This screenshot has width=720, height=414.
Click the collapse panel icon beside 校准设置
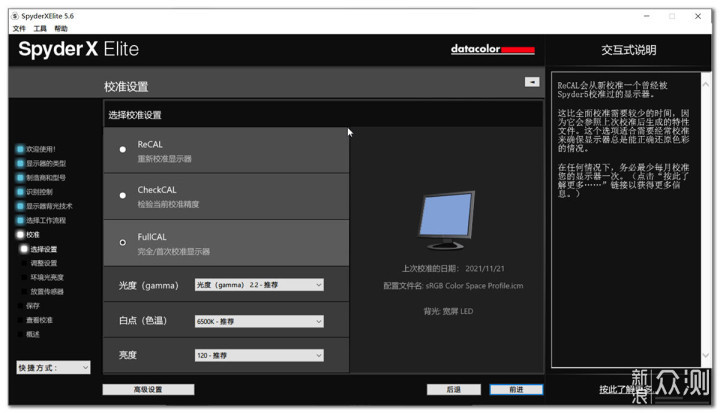pyautogui.click(x=532, y=82)
